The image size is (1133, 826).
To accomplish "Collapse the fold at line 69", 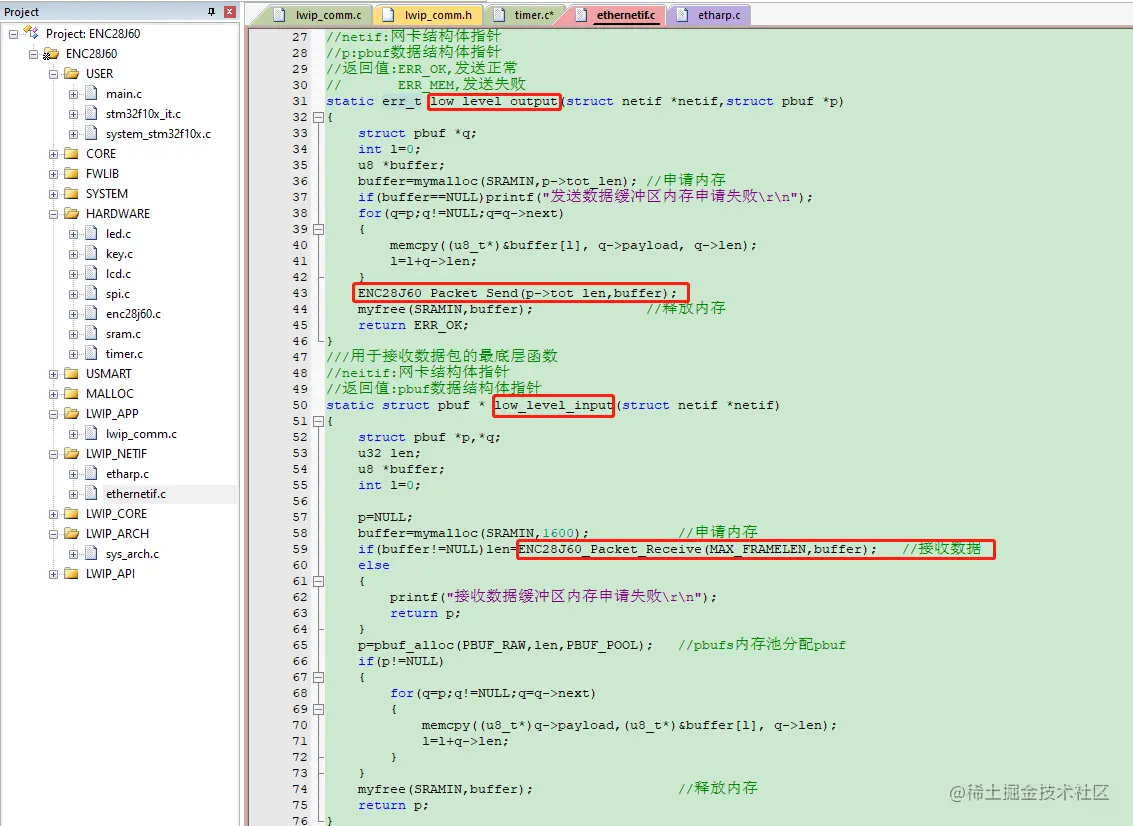I will coord(318,709).
